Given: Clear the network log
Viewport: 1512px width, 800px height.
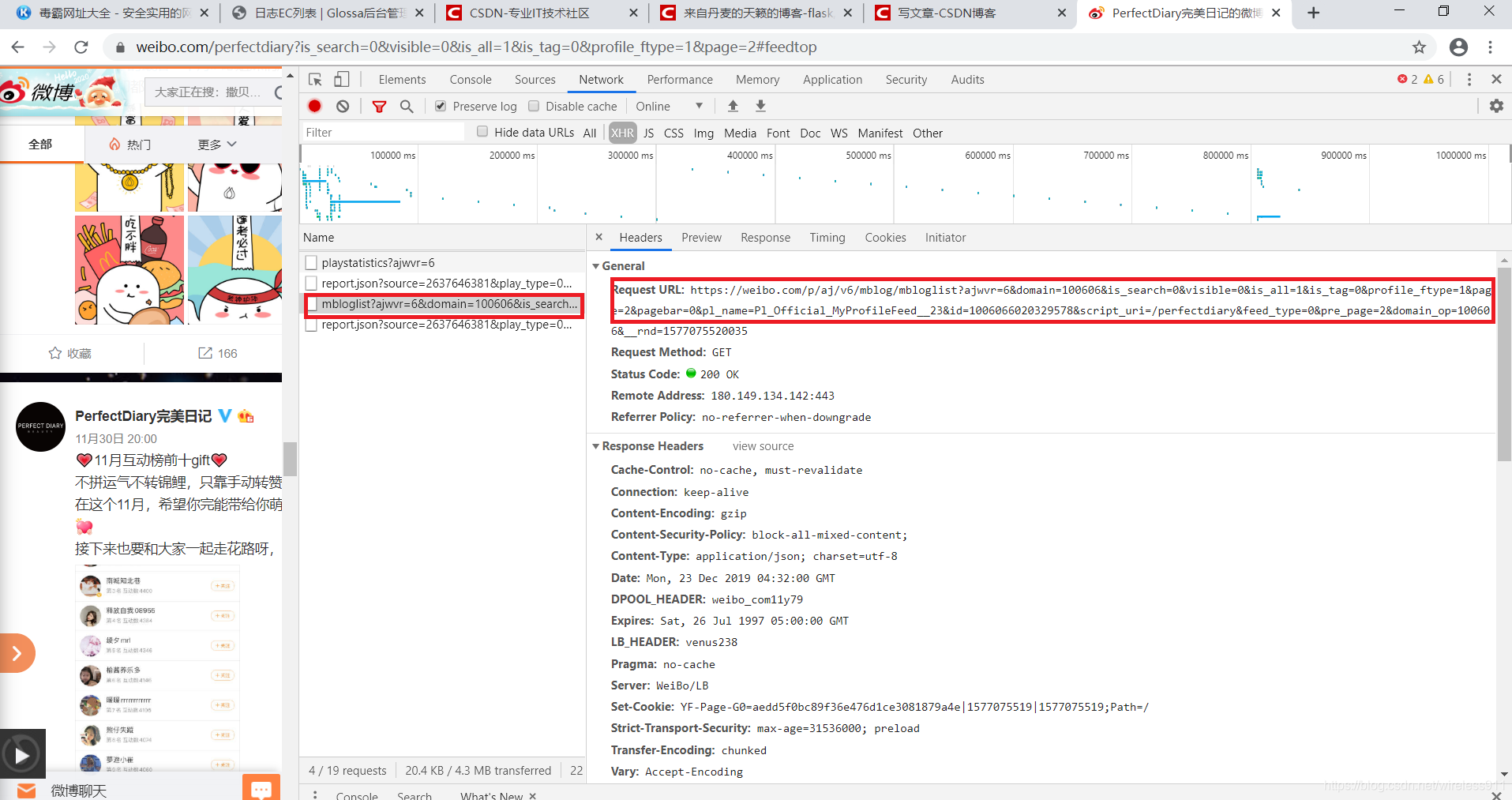Looking at the screenshot, I should (342, 106).
